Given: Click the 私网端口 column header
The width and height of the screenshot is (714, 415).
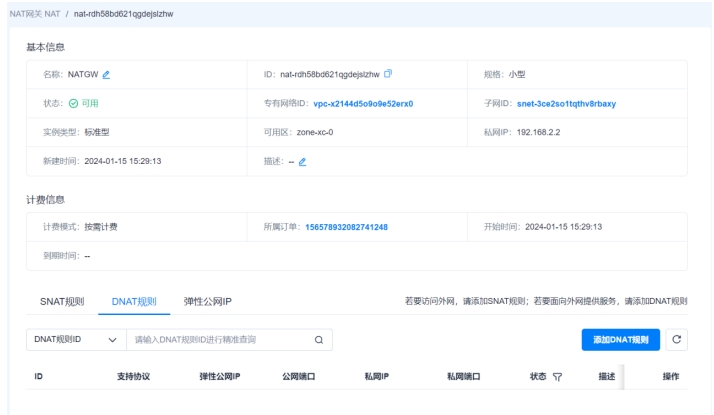Looking at the screenshot, I should click(464, 377).
